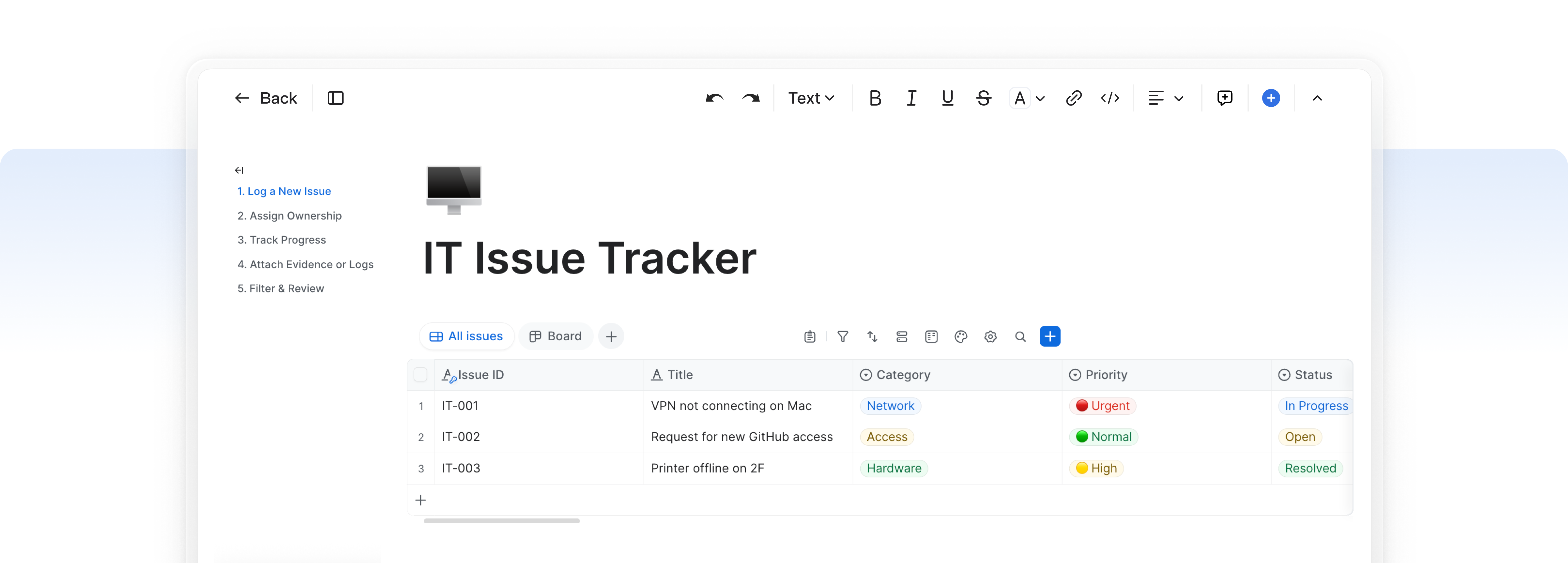This screenshot has width=1568, height=563.
Task: Add a new view with plus tab
Action: click(x=611, y=336)
